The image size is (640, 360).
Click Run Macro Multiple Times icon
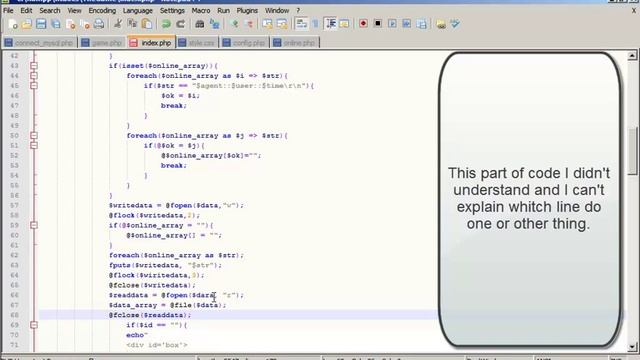[407, 24]
